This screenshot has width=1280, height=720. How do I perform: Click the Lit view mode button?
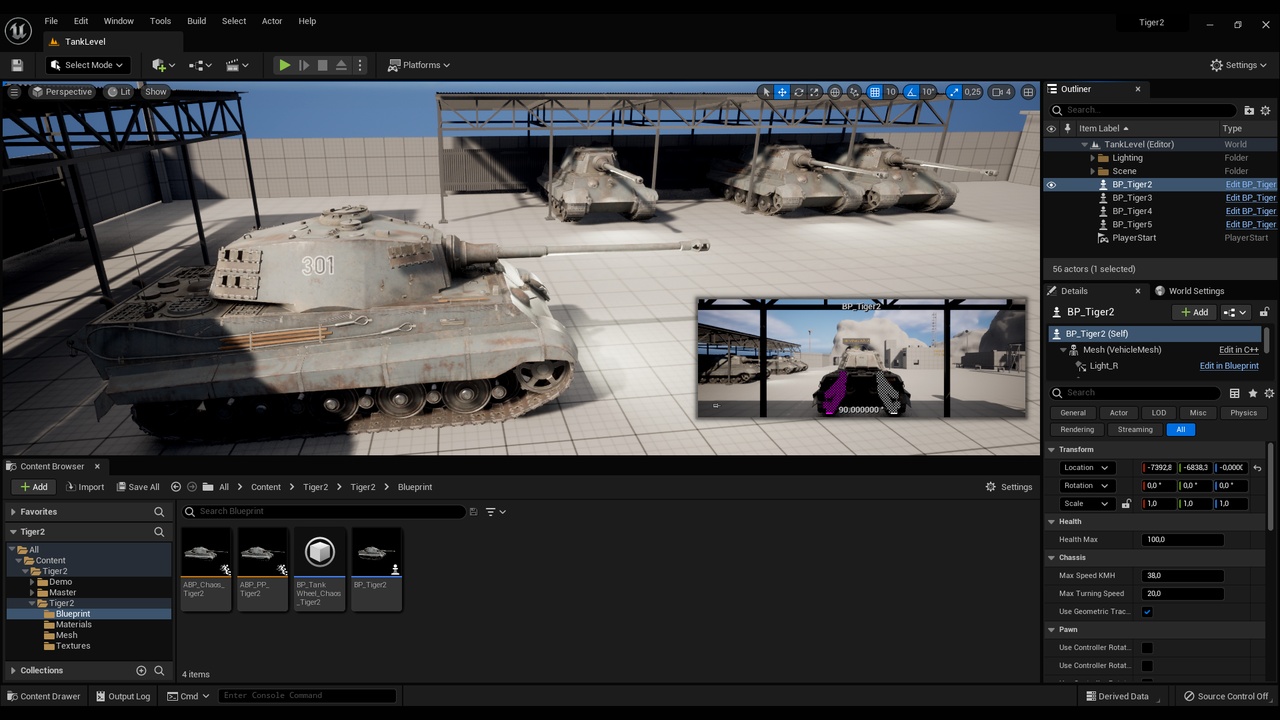click(x=119, y=92)
